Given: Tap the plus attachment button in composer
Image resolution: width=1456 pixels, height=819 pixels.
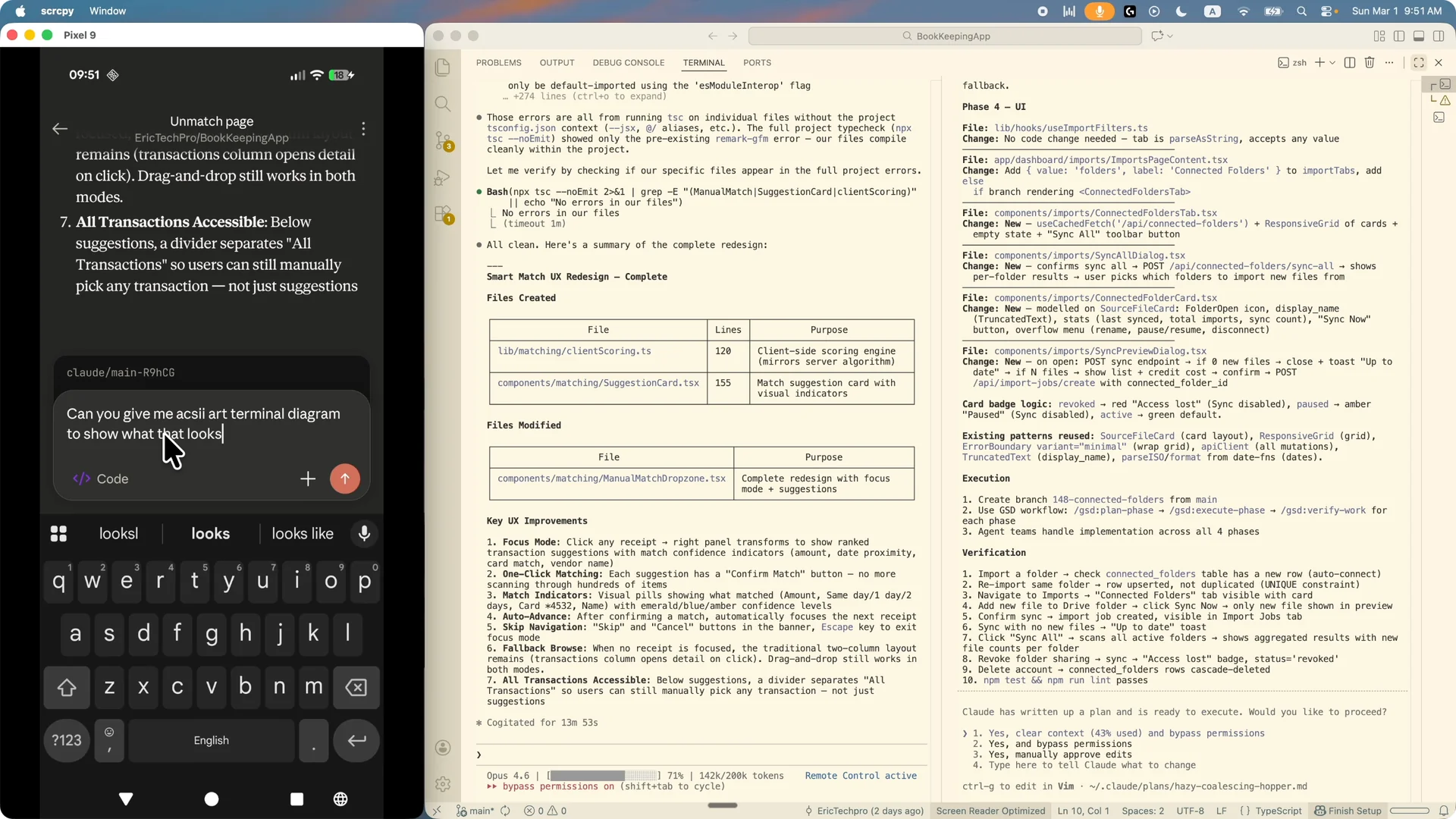Looking at the screenshot, I should click(x=308, y=479).
